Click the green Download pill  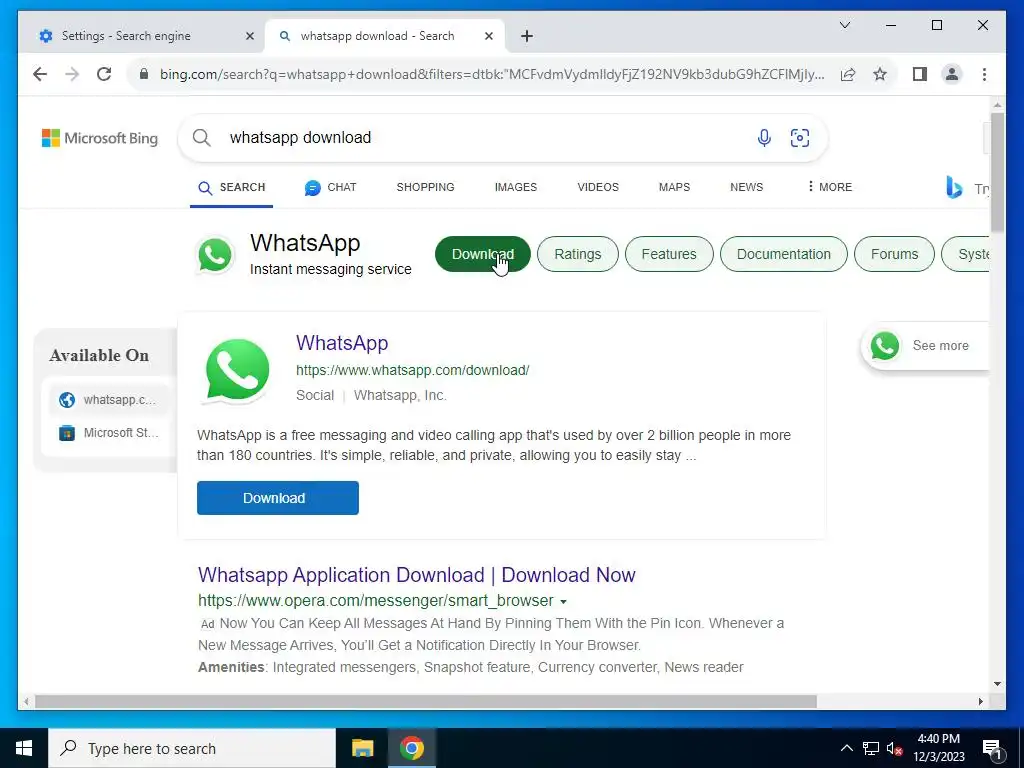[x=483, y=254]
